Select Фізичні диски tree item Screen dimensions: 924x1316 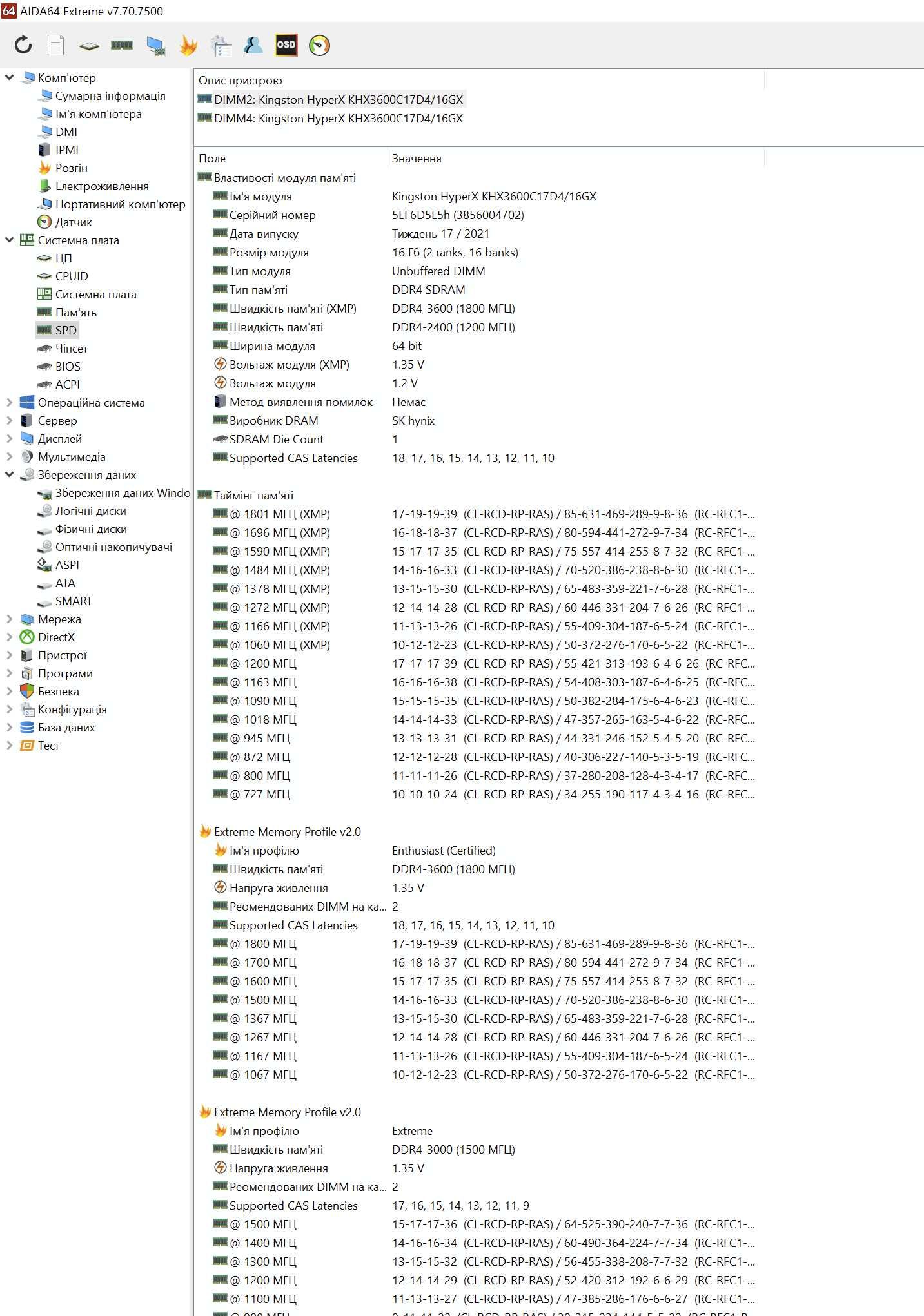[91, 528]
